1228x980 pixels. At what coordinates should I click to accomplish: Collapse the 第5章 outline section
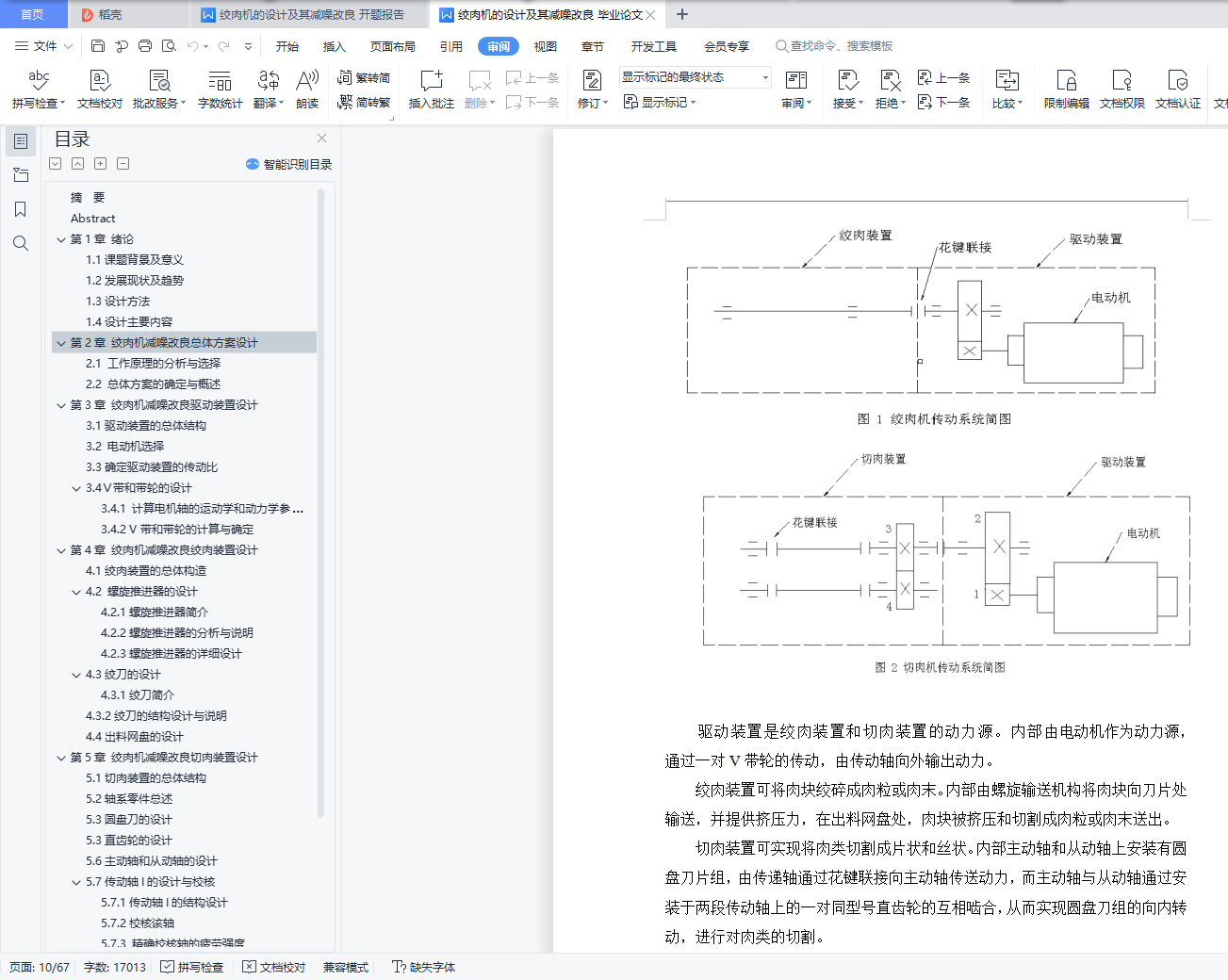[x=61, y=758]
